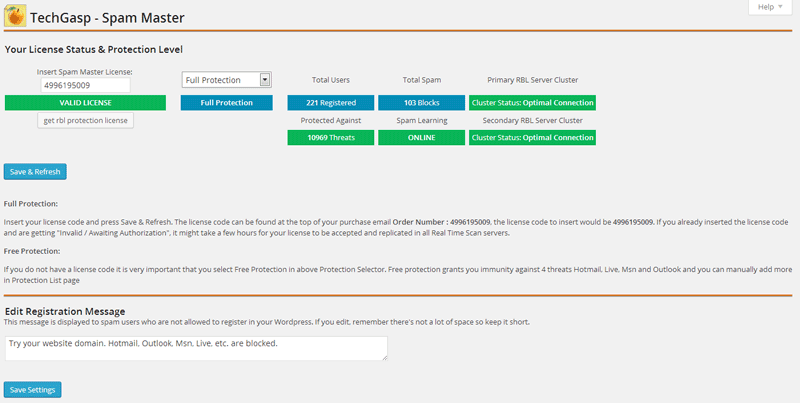Click the ONLINE spam learning badge
The image size is (800, 403).
pyautogui.click(x=421, y=138)
